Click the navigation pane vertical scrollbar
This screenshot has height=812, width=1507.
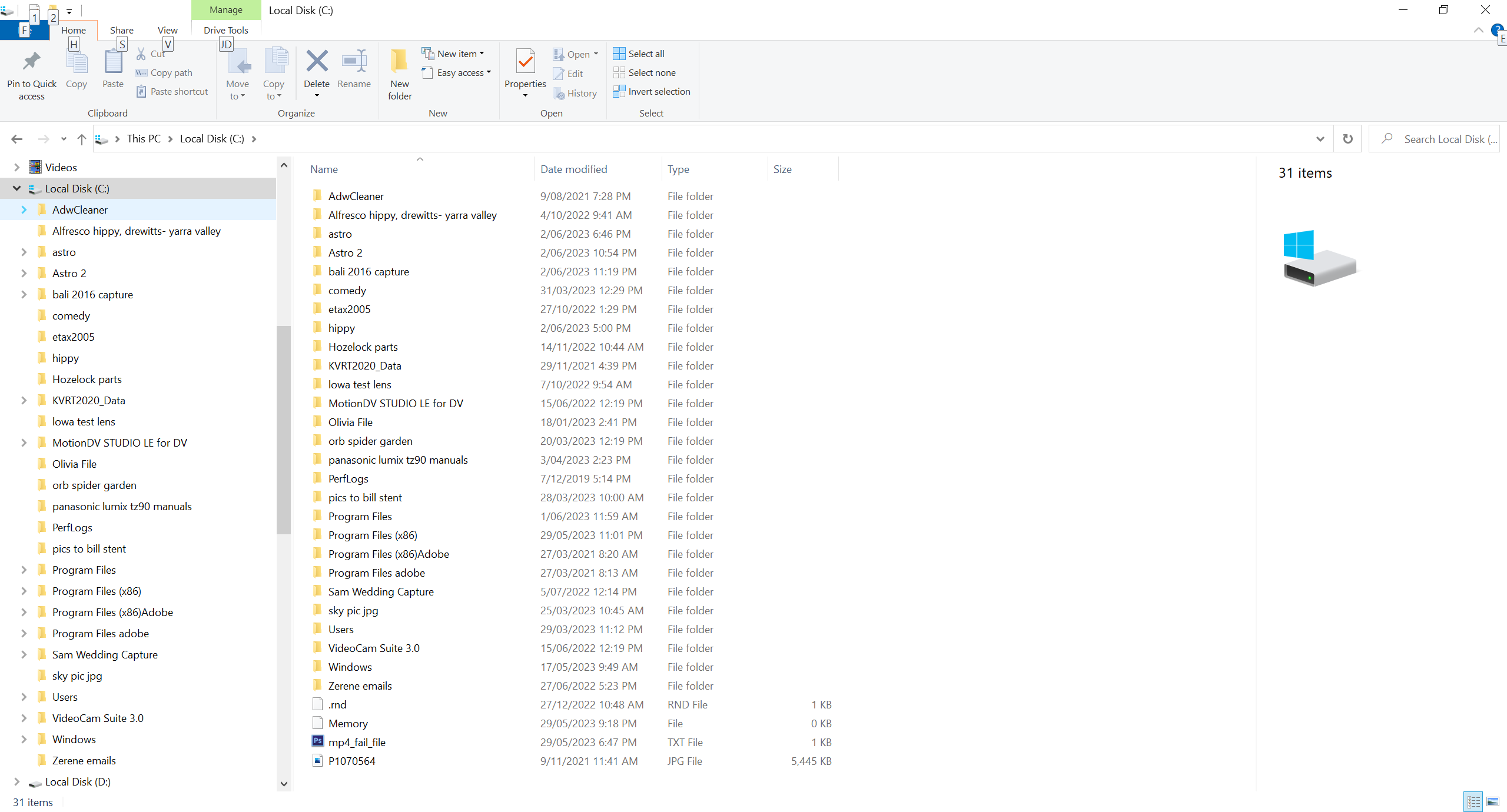[284, 430]
